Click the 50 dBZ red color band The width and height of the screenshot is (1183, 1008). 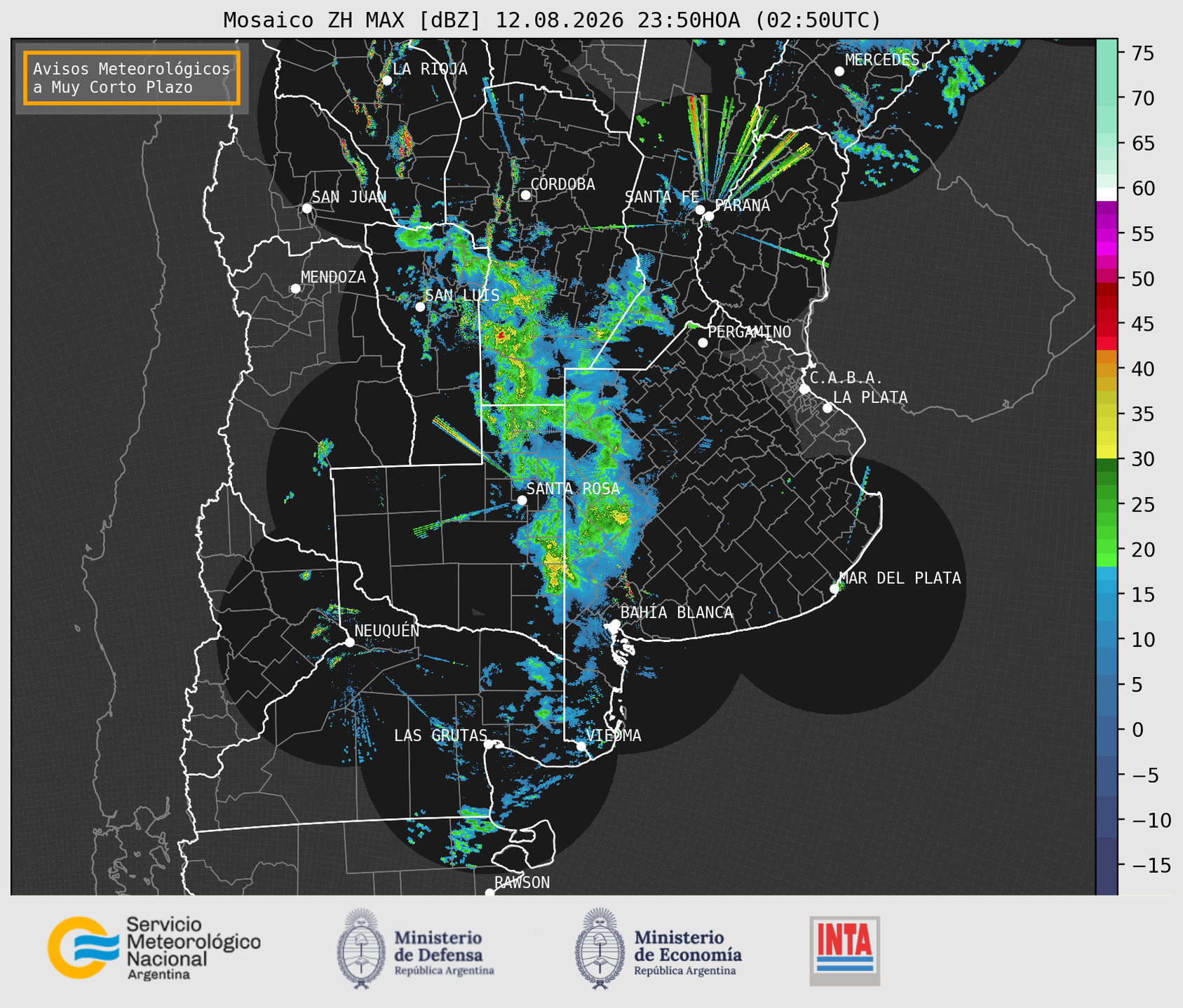pyautogui.click(x=1107, y=278)
